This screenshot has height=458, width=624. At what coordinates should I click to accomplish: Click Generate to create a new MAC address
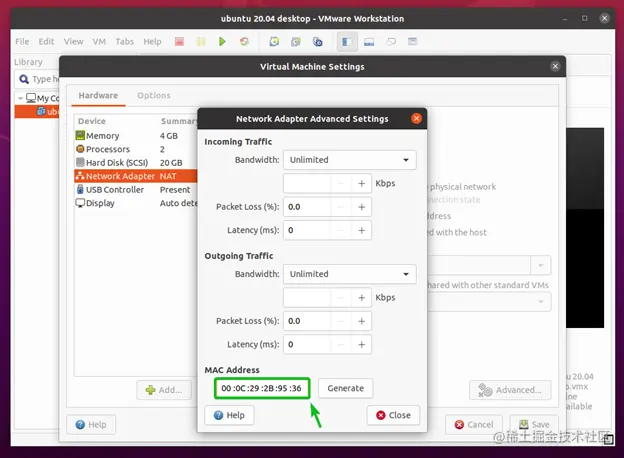(345, 388)
